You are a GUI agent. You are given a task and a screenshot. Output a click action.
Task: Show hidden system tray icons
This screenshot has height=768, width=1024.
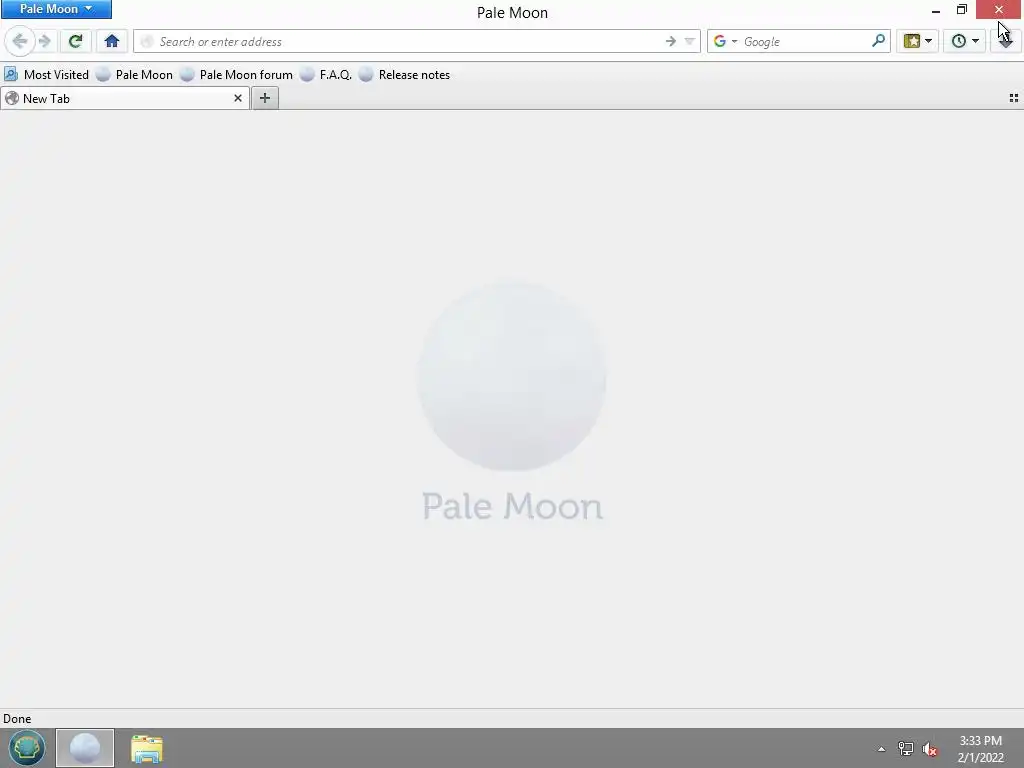point(882,748)
